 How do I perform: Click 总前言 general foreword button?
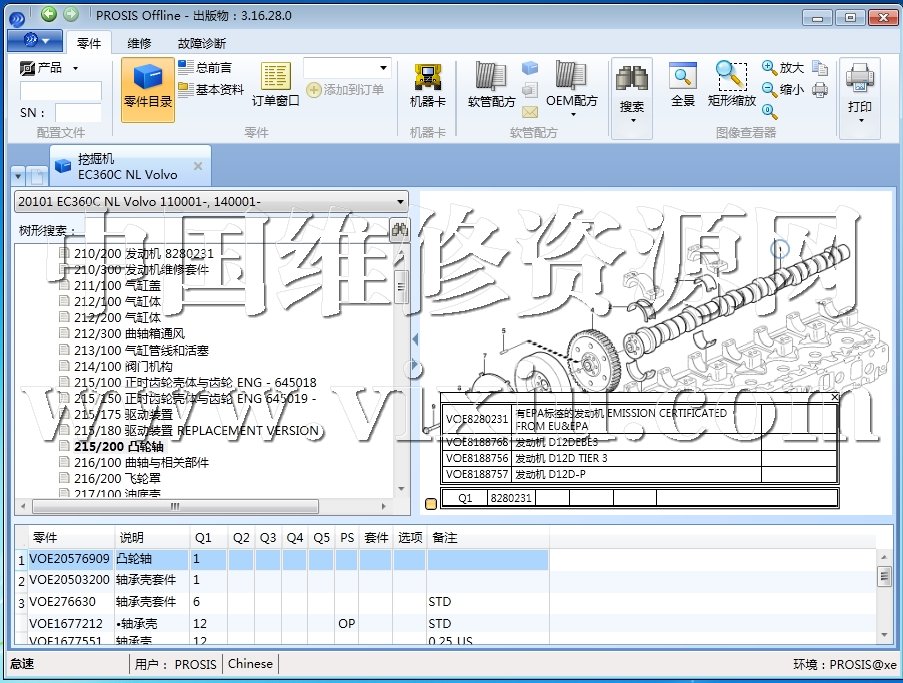click(x=205, y=68)
